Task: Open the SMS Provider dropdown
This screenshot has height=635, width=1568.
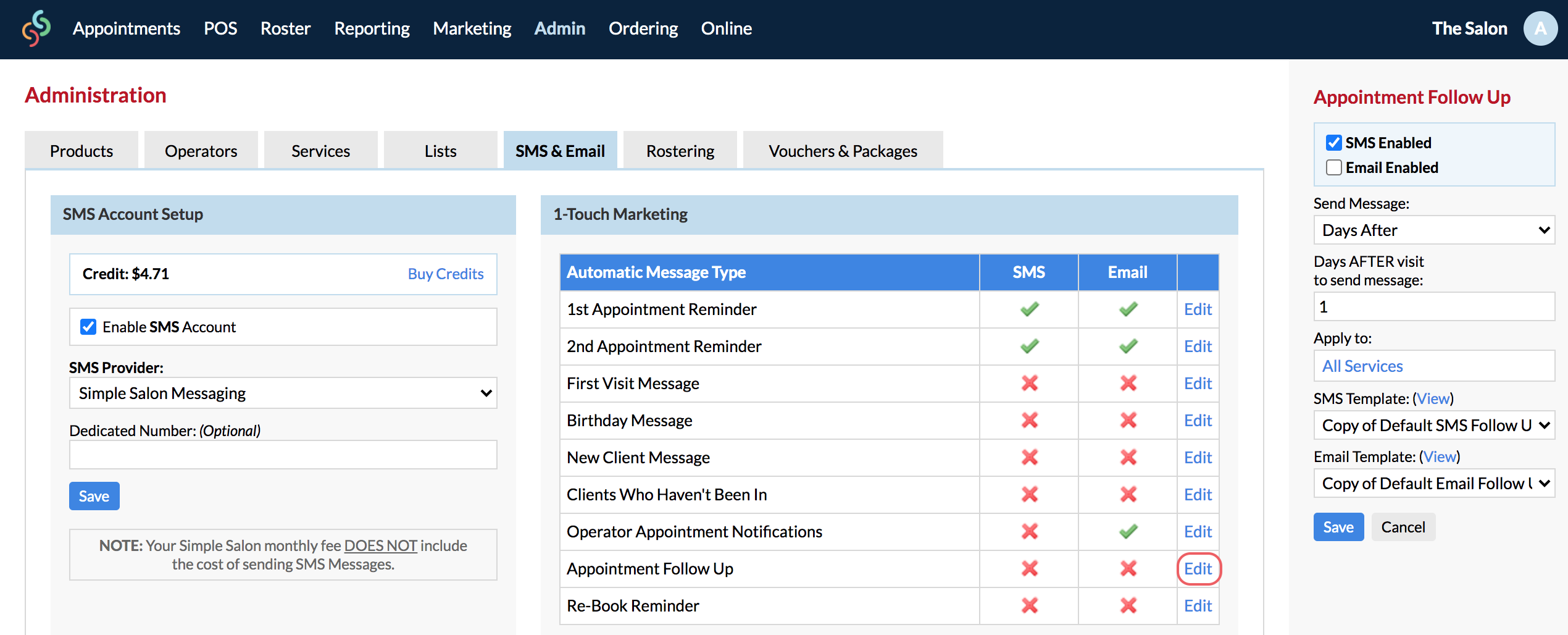Action: (283, 393)
